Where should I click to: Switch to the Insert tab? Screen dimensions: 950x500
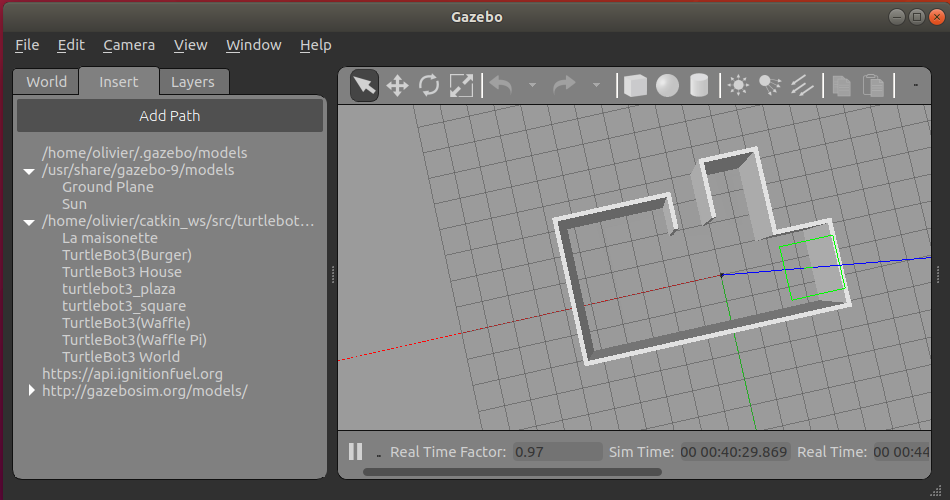click(119, 82)
